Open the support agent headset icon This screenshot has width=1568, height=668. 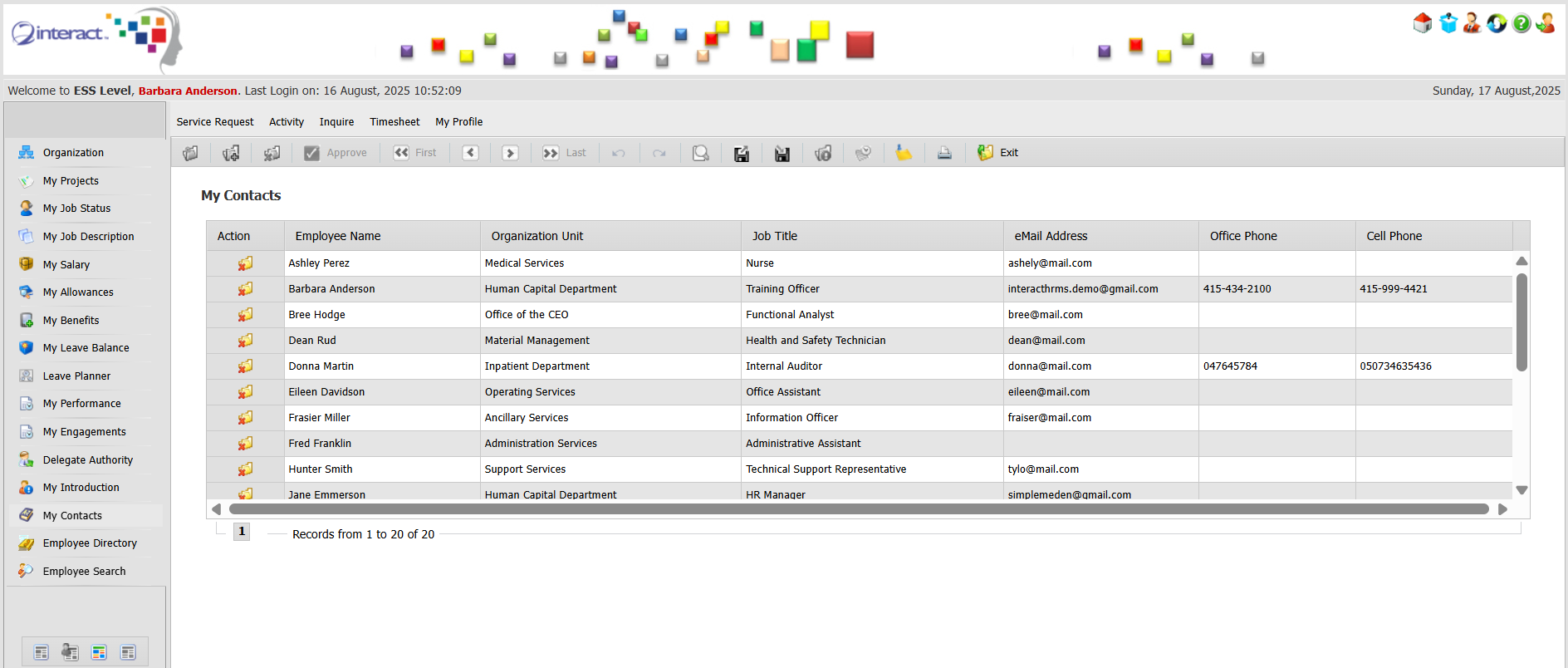[x=1472, y=23]
